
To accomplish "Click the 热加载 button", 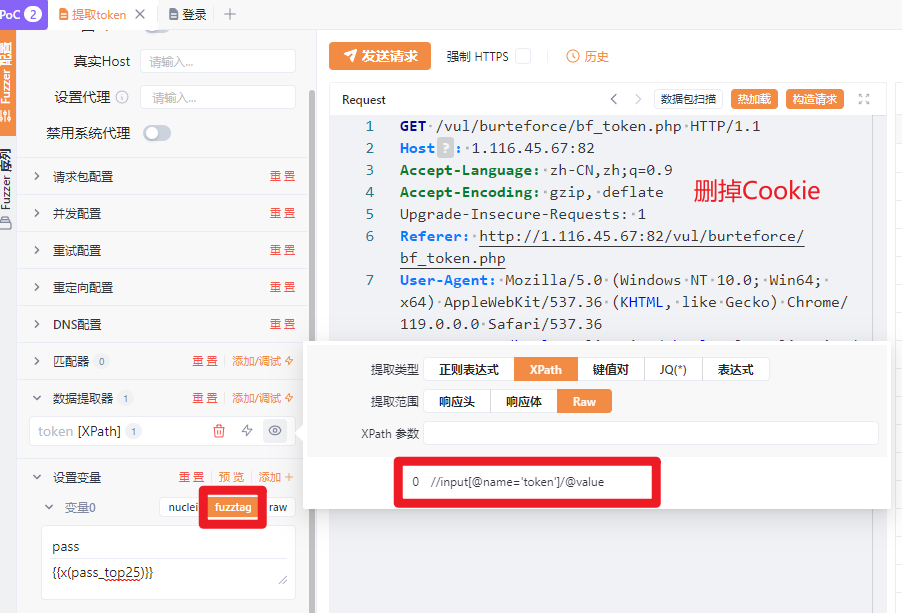I will [x=755, y=99].
